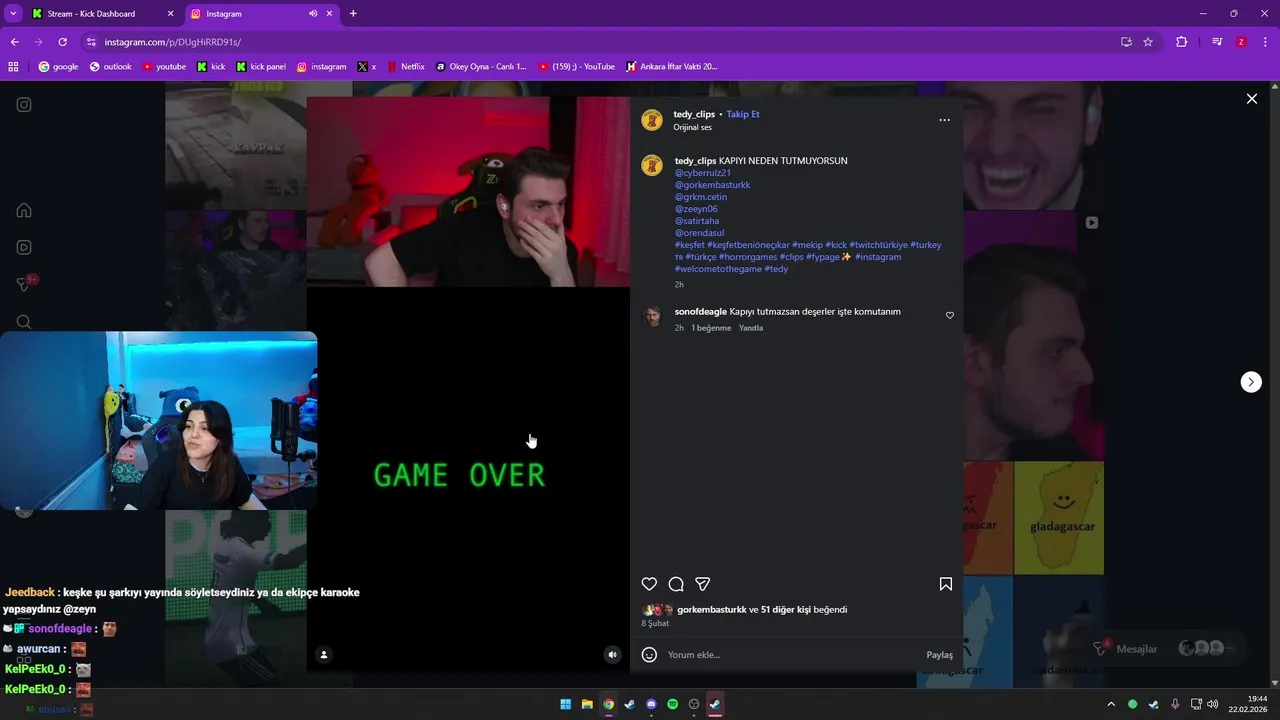This screenshot has width=1280, height=720.
Task: Open the browser extensions puzzle icon
Action: click(1181, 42)
